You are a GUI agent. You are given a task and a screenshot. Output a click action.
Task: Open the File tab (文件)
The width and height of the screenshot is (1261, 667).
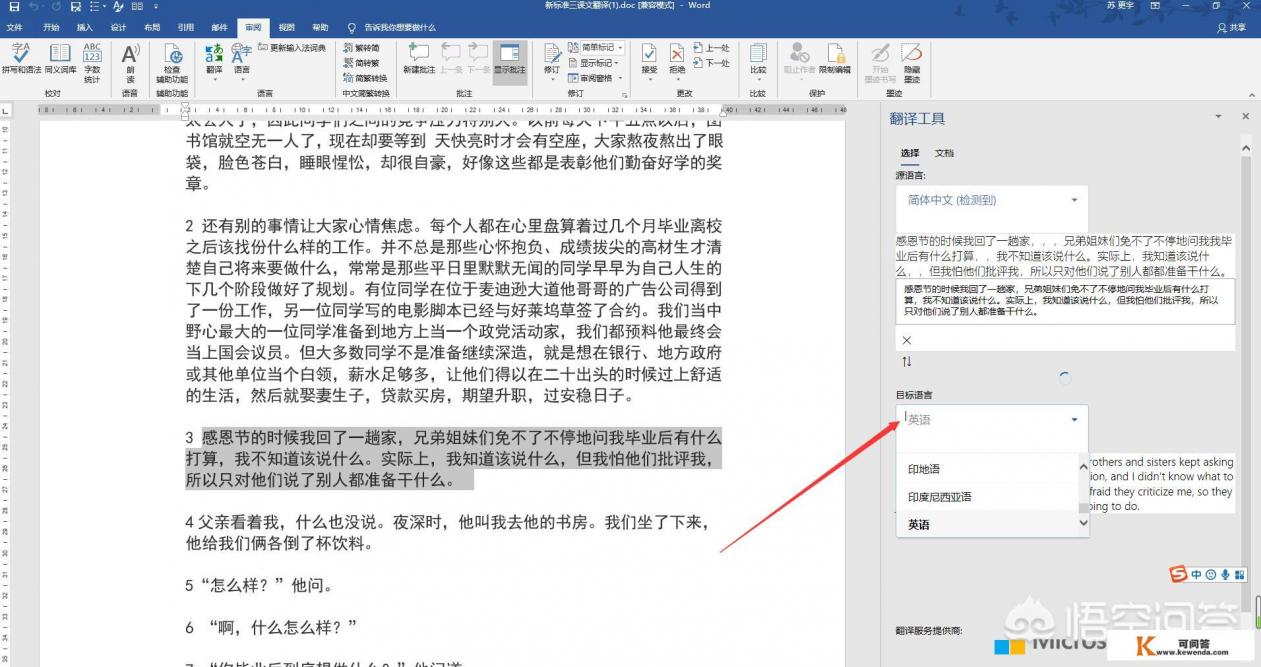[14, 27]
